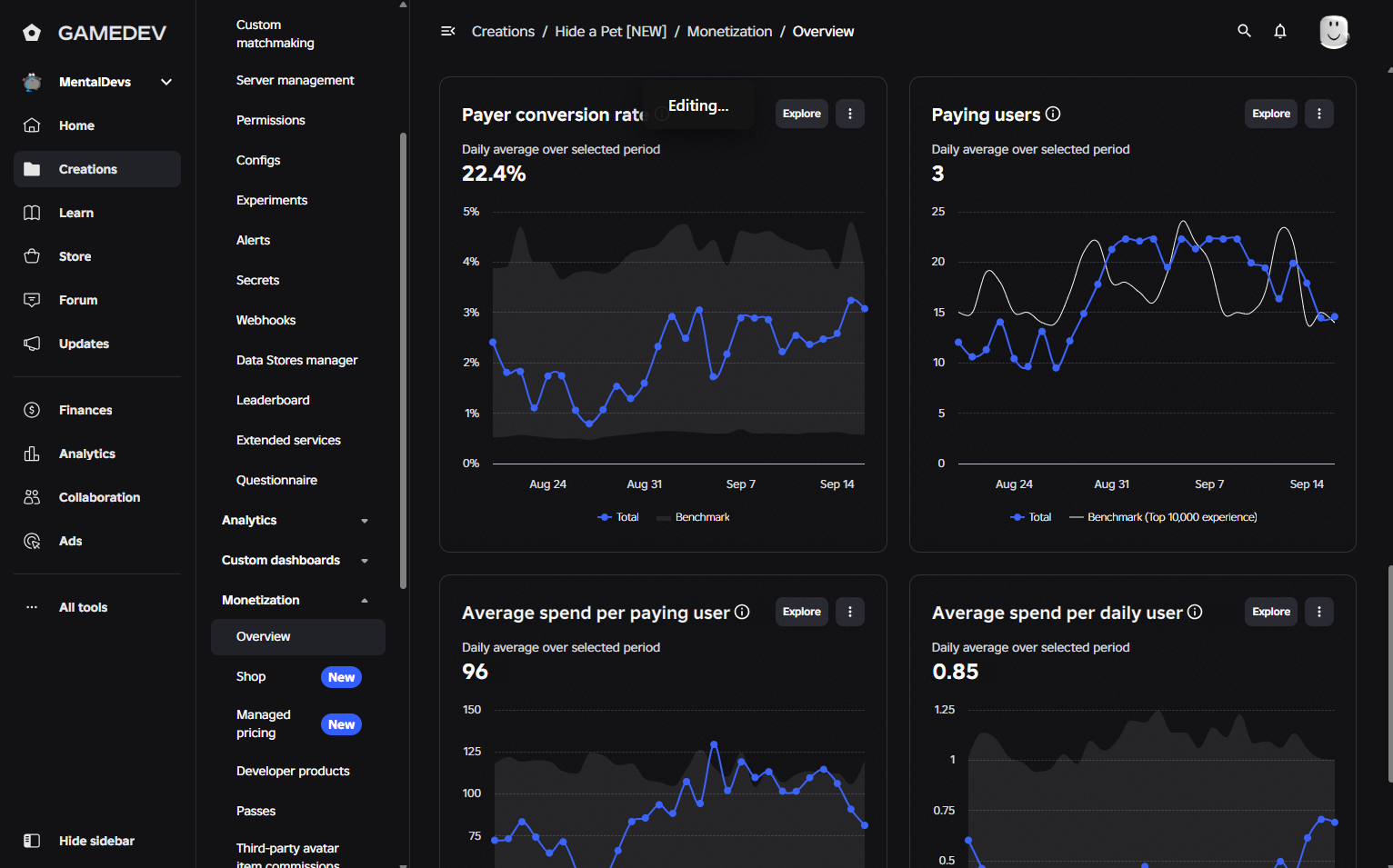
Task: Collapse navigation with the menu toggle icon
Action: (x=447, y=31)
